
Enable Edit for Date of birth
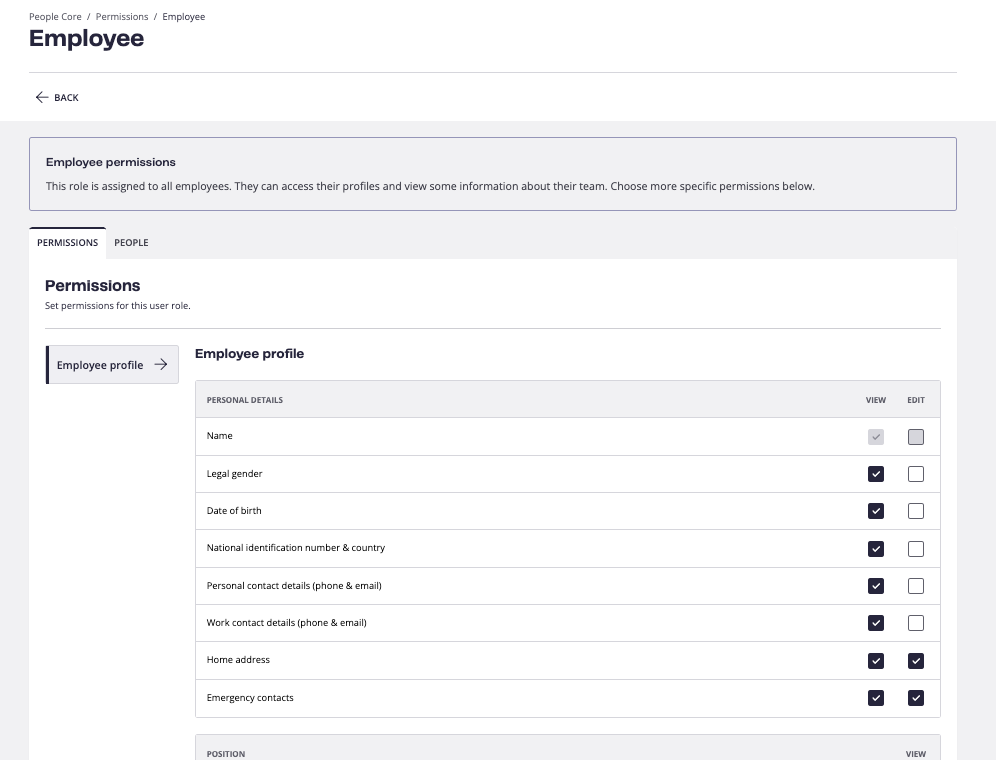[x=916, y=511]
